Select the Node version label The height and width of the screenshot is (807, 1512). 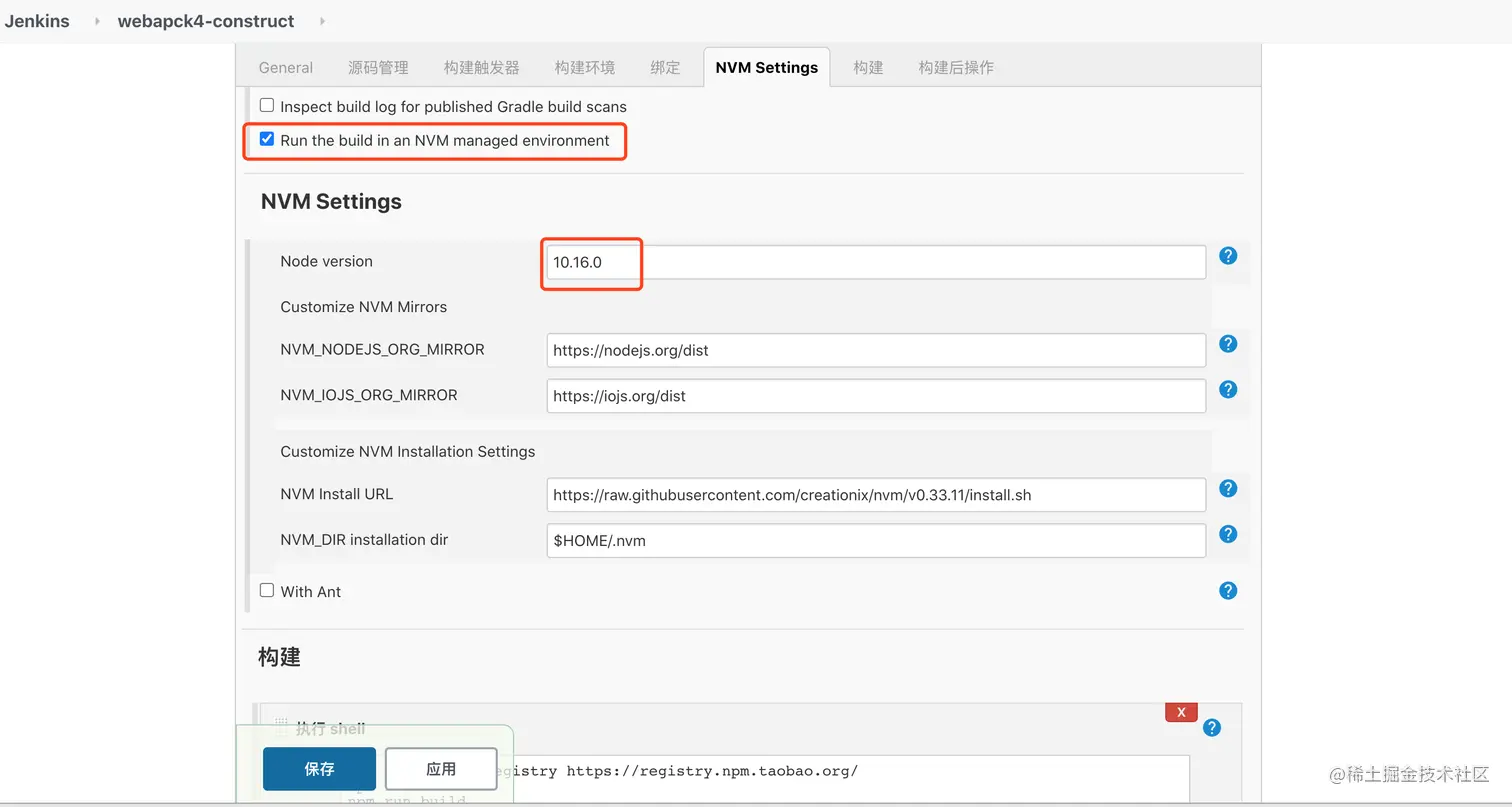pos(326,261)
